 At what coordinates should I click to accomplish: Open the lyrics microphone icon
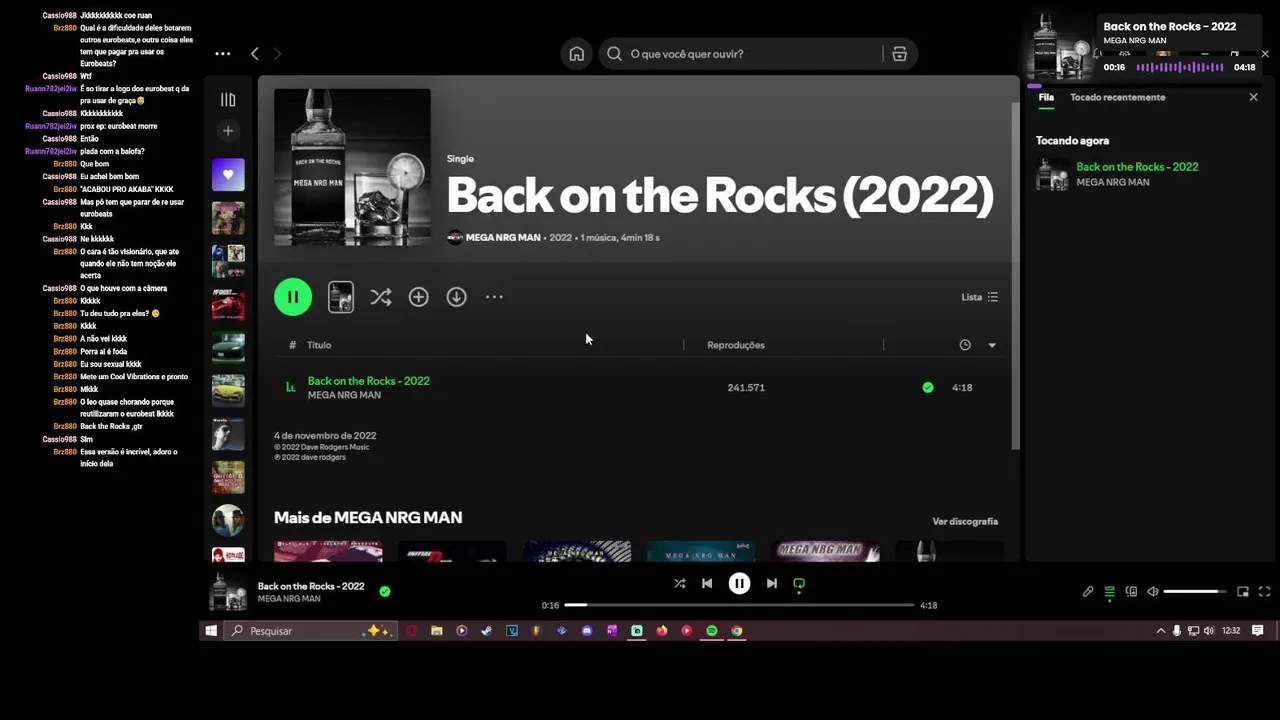tap(1088, 592)
